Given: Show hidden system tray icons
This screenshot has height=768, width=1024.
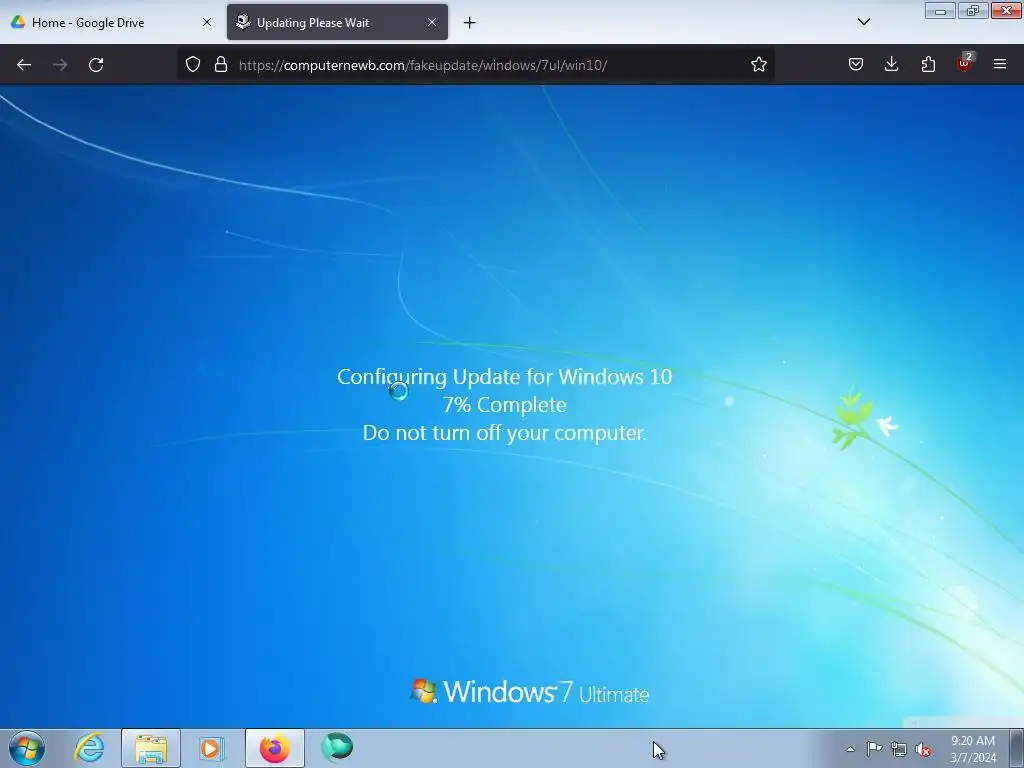Looking at the screenshot, I should (850, 749).
